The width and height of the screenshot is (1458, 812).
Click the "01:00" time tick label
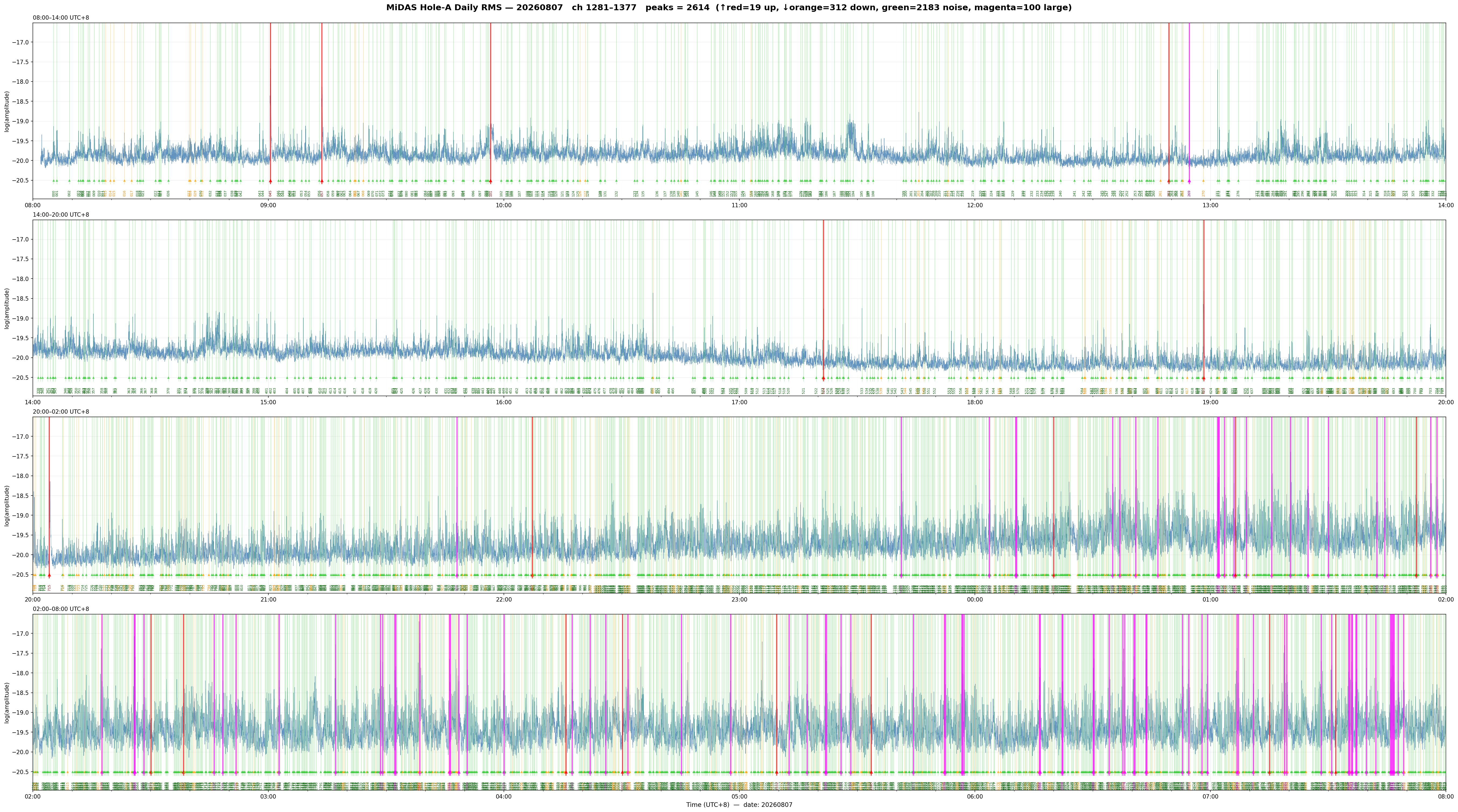[1210, 599]
